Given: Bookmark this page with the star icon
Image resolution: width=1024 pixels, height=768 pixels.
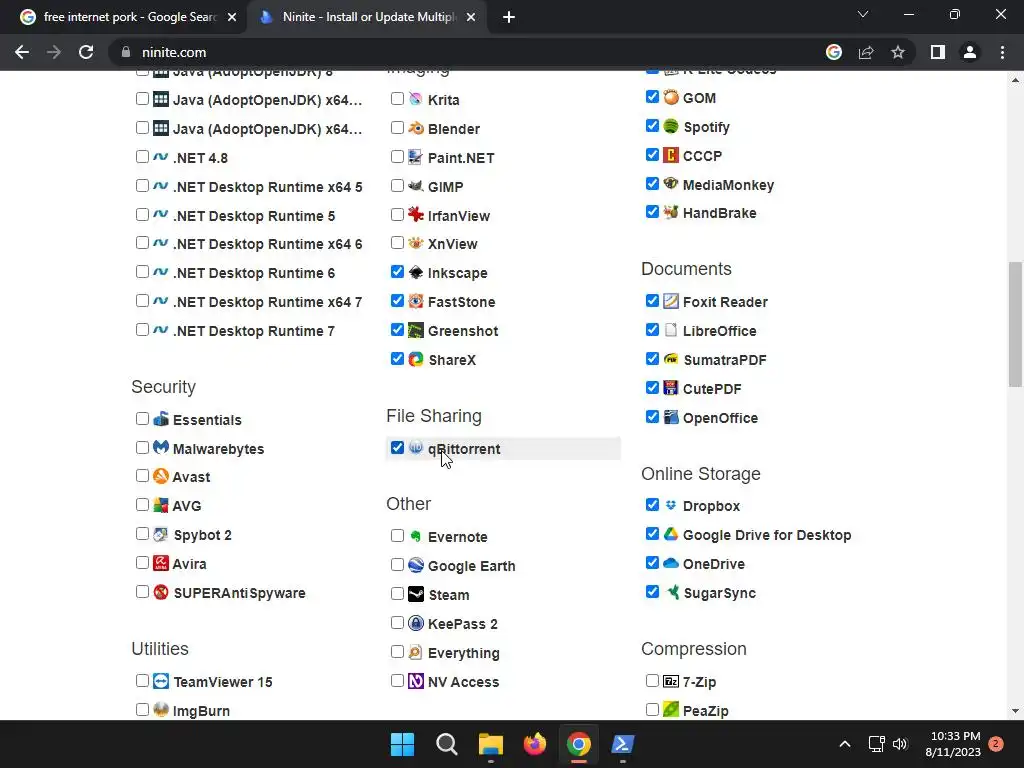Looking at the screenshot, I should [898, 52].
